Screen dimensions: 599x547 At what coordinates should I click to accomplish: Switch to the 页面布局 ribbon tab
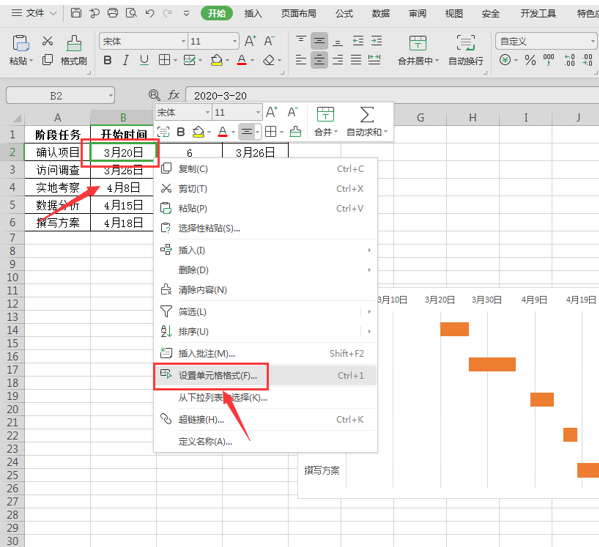point(299,14)
